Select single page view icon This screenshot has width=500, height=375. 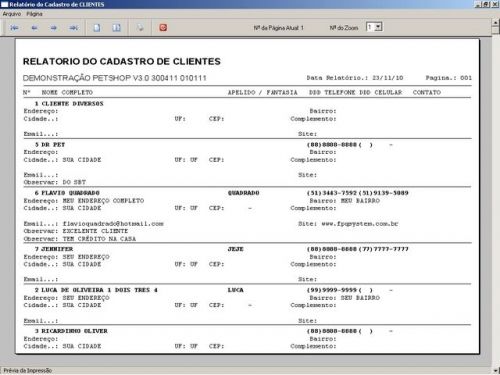click(x=97, y=28)
